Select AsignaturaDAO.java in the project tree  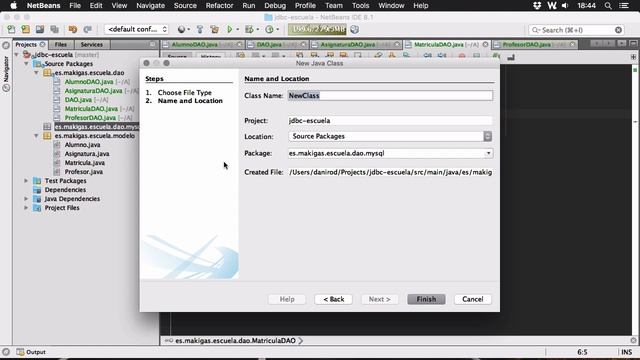point(93,91)
